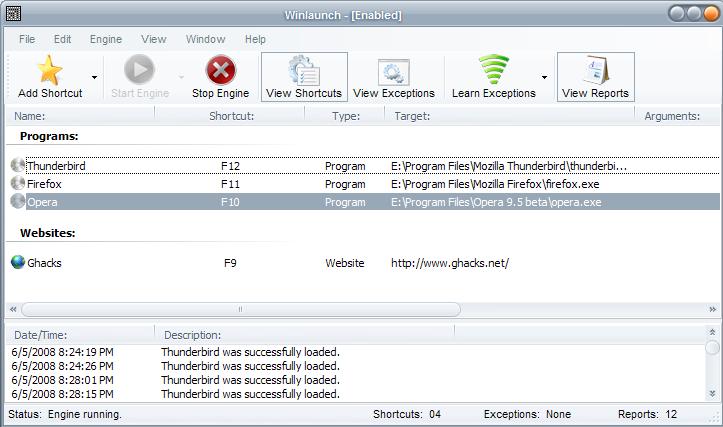Click the orange close window button

(711, 14)
